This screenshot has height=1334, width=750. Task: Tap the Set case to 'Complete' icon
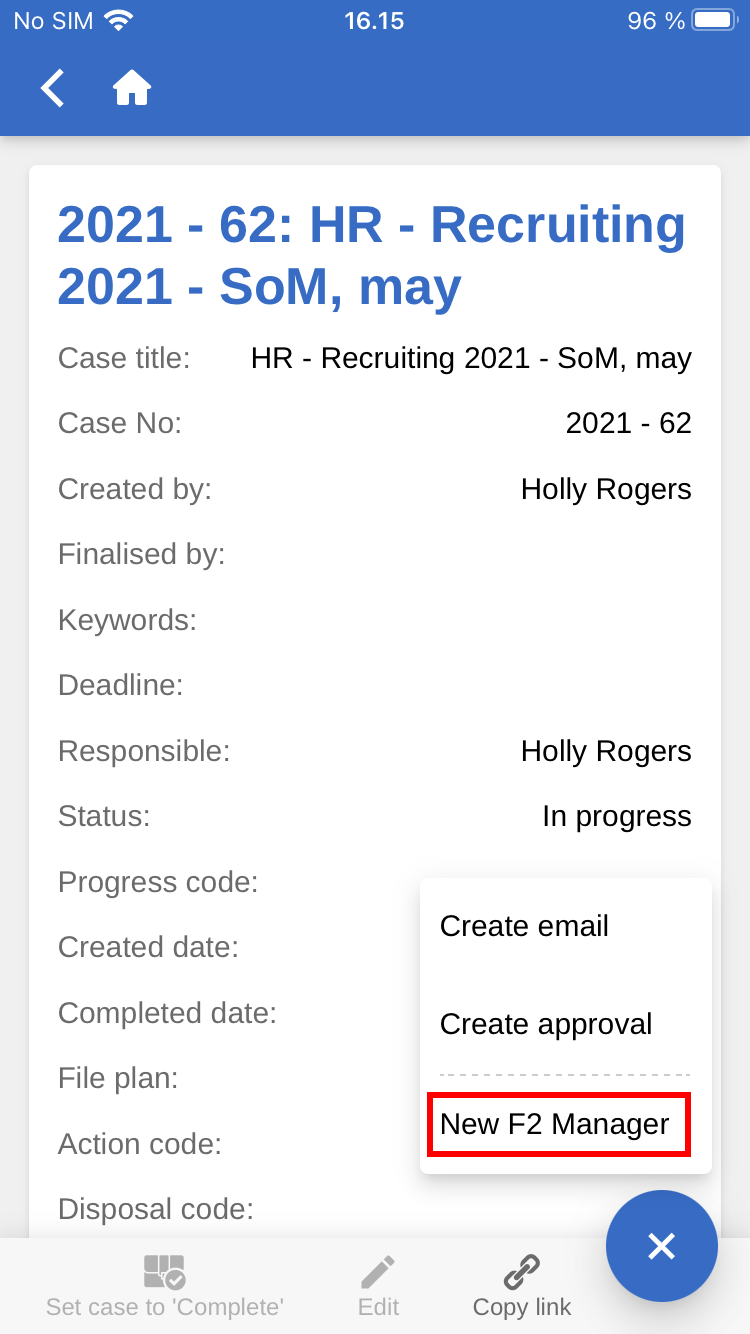point(165,1271)
